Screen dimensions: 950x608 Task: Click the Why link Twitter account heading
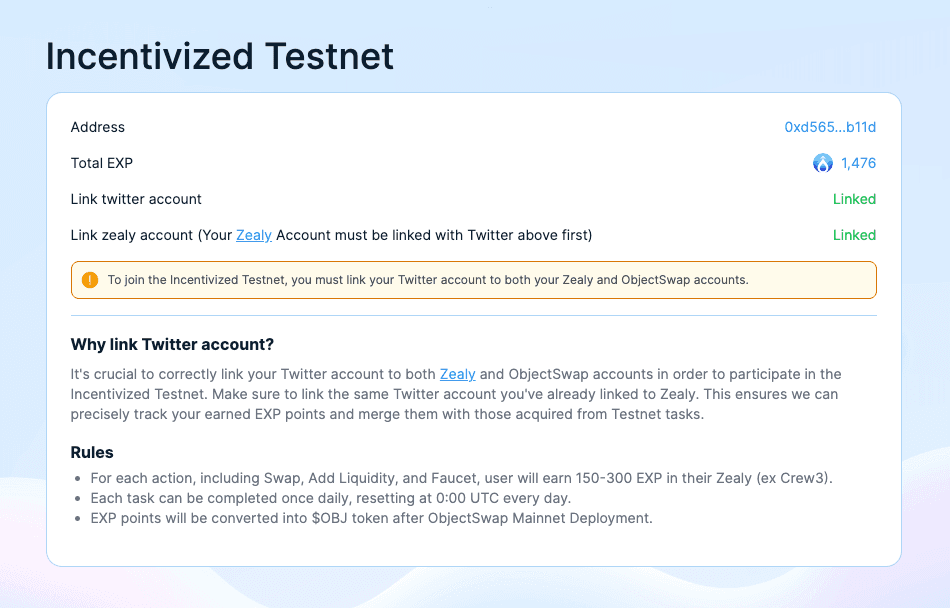[172, 345]
